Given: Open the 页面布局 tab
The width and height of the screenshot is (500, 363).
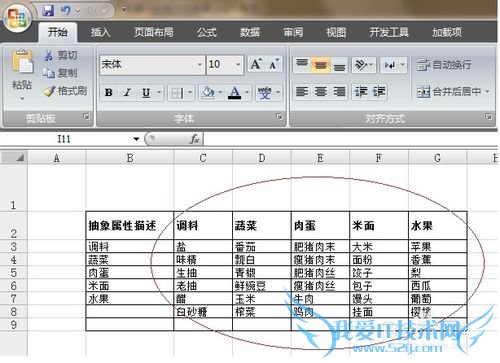Looking at the screenshot, I should click(154, 32).
